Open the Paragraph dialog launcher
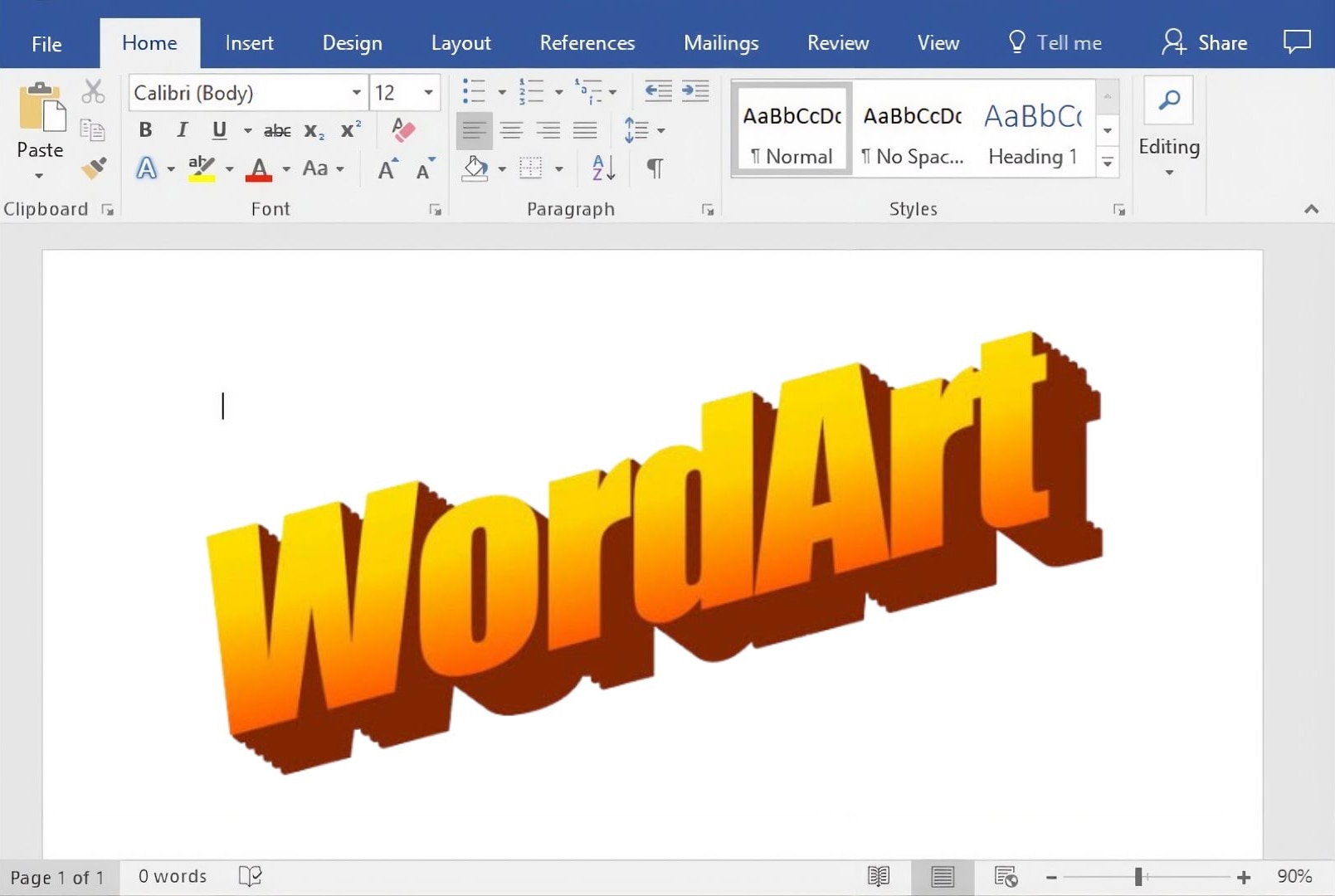 click(x=708, y=210)
